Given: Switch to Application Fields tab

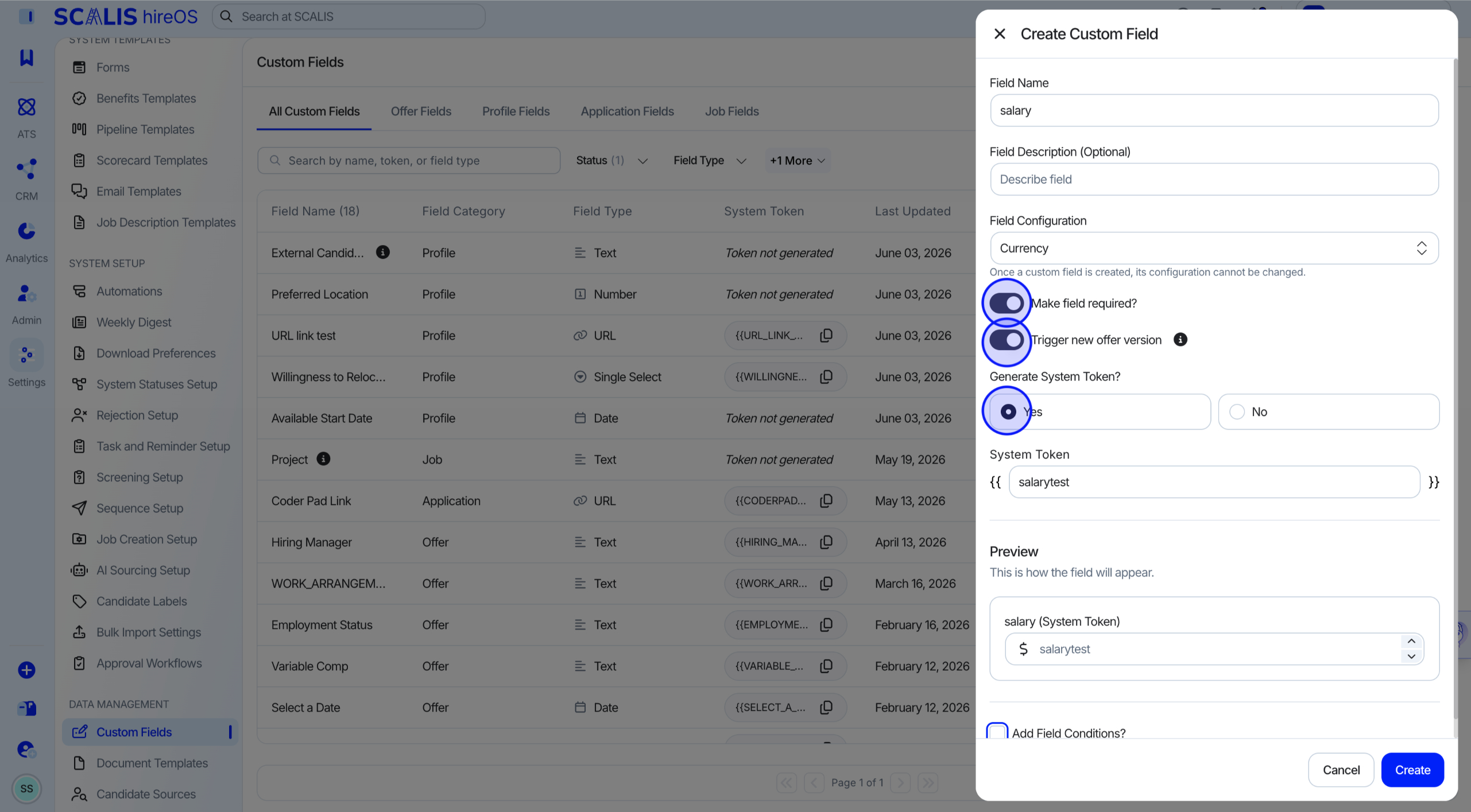Looking at the screenshot, I should (x=627, y=111).
